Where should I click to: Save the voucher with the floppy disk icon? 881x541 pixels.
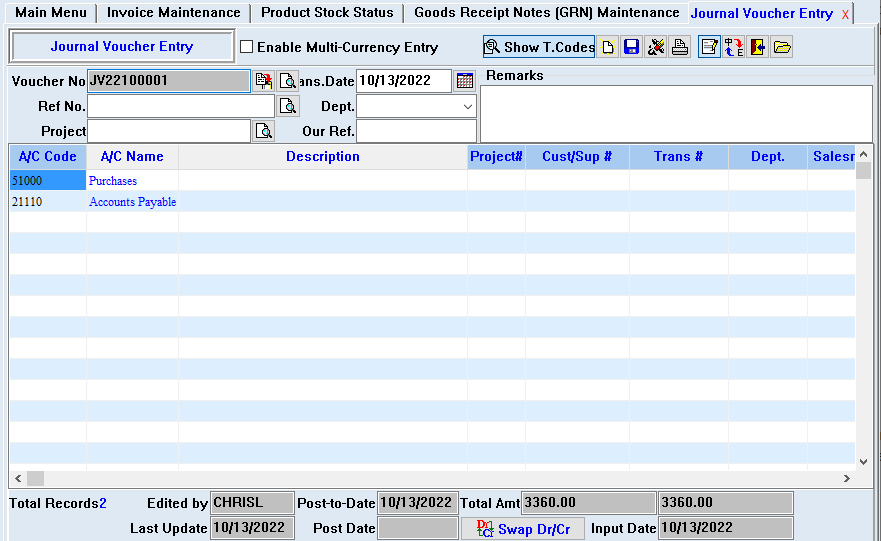[631, 47]
